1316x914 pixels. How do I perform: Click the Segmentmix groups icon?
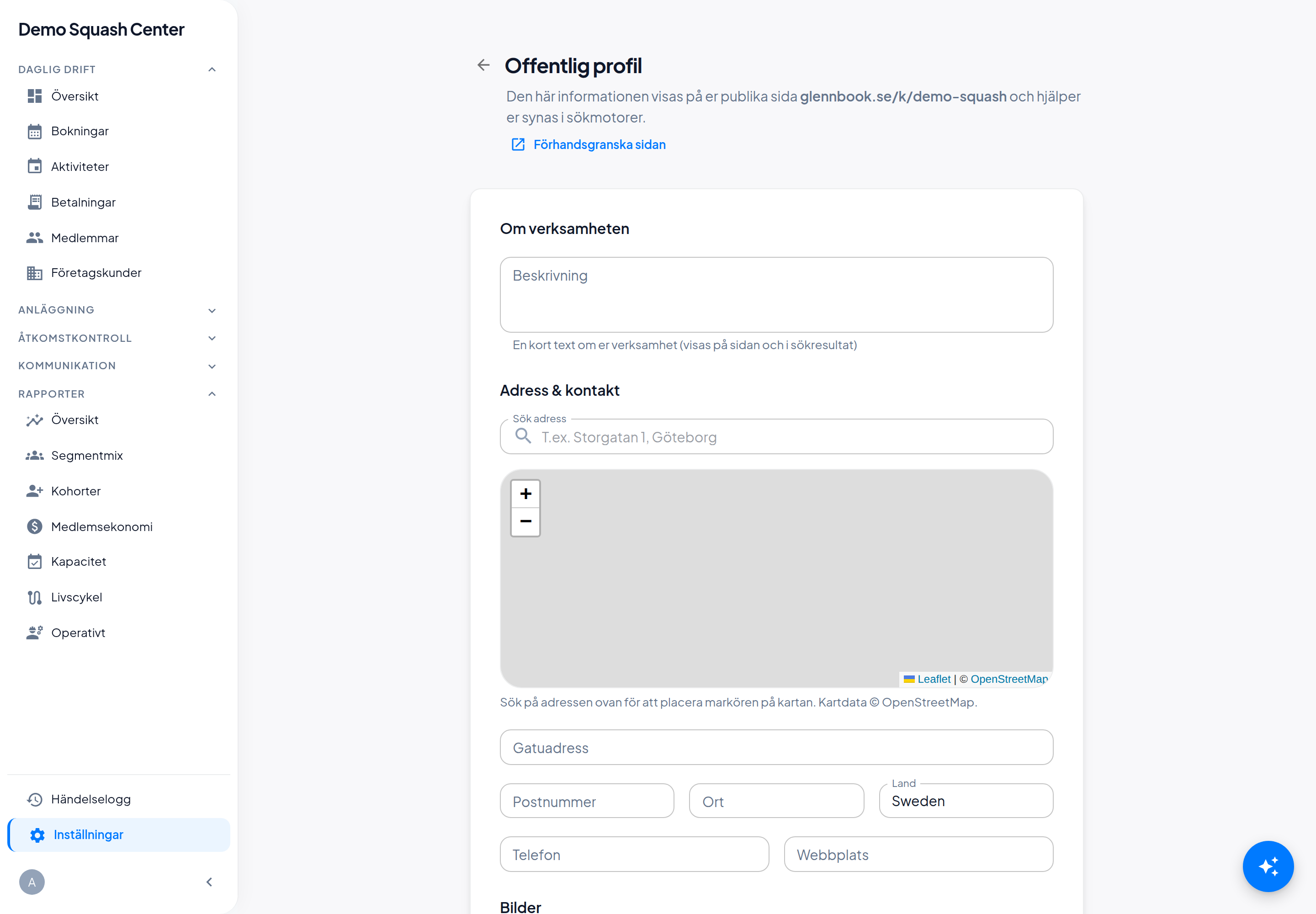pos(34,455)
